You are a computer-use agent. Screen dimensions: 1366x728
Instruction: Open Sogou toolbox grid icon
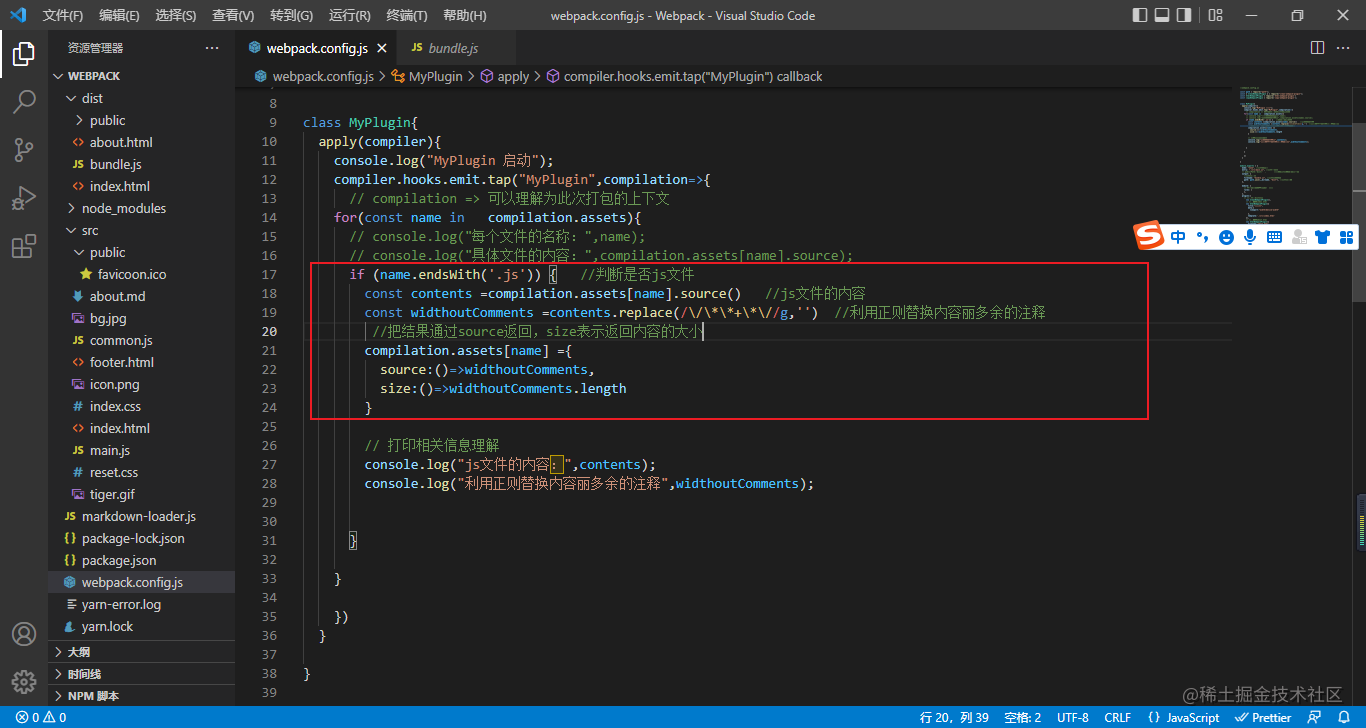click(1346, 237)
